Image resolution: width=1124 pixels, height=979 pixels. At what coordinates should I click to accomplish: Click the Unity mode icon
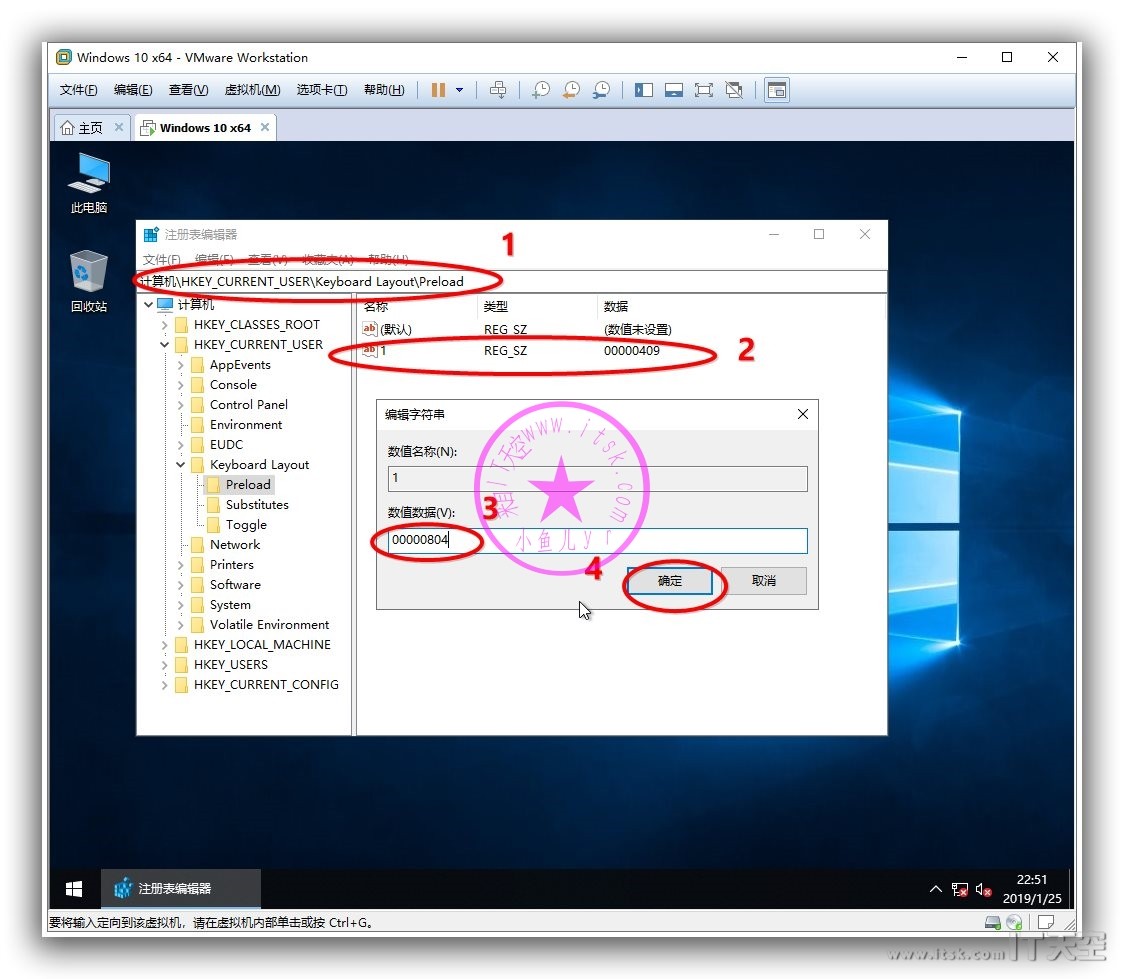[734, 90]
